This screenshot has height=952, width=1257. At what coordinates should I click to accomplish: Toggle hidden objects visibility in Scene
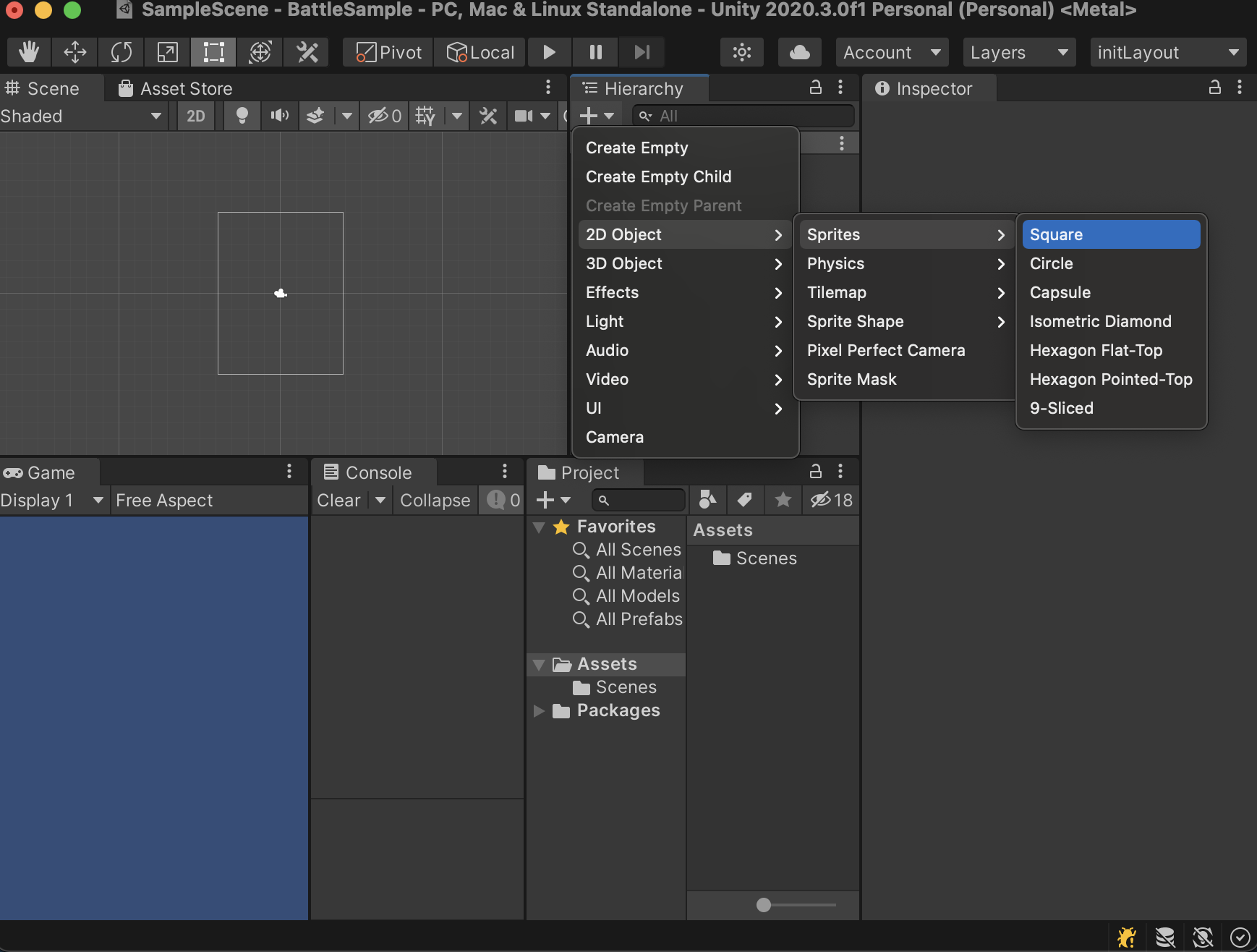pyautogui.click(x=385, y=116)
